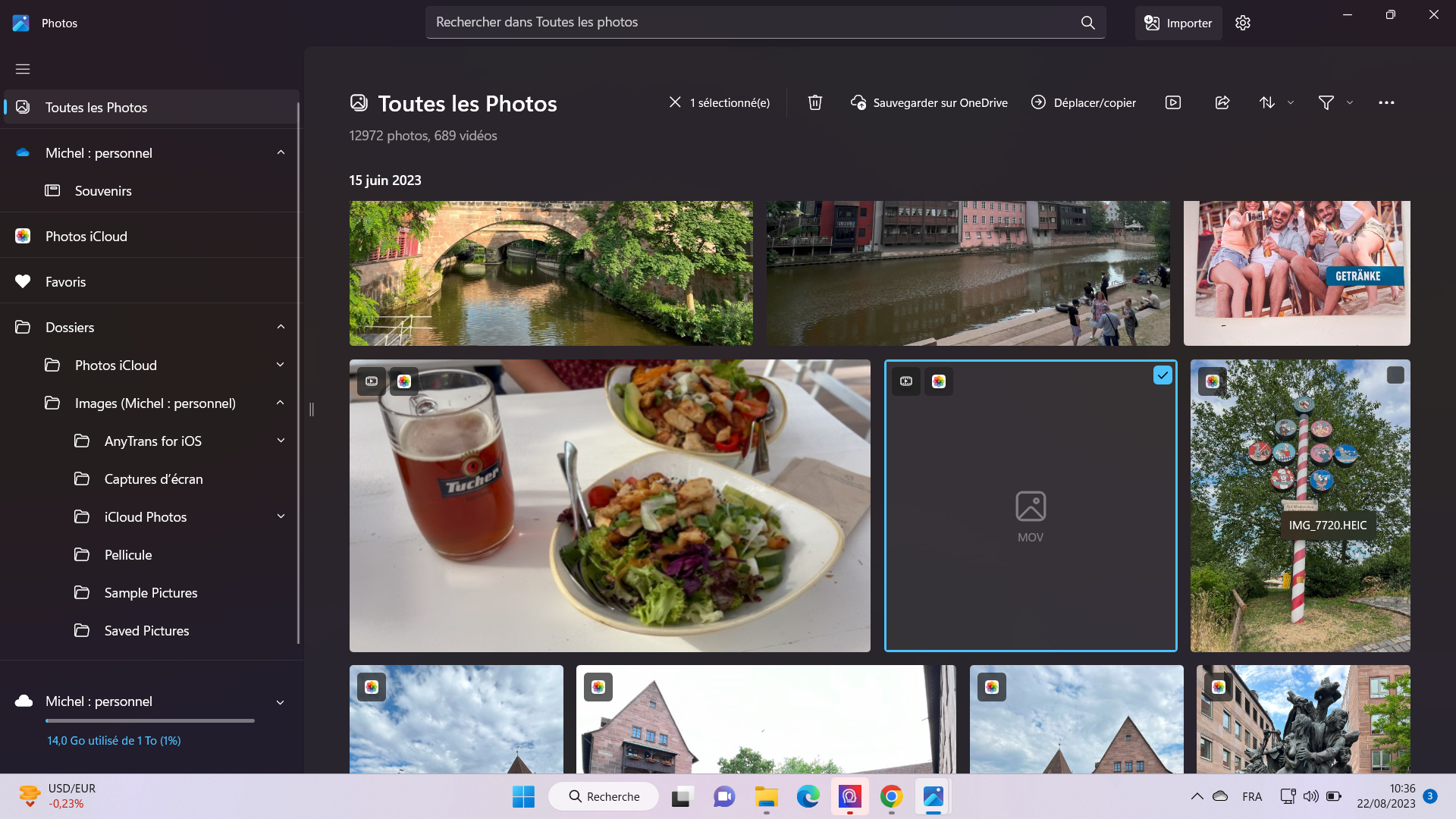
Task: Uncheck the selected MOV video checkbox
Action: 1163,375
